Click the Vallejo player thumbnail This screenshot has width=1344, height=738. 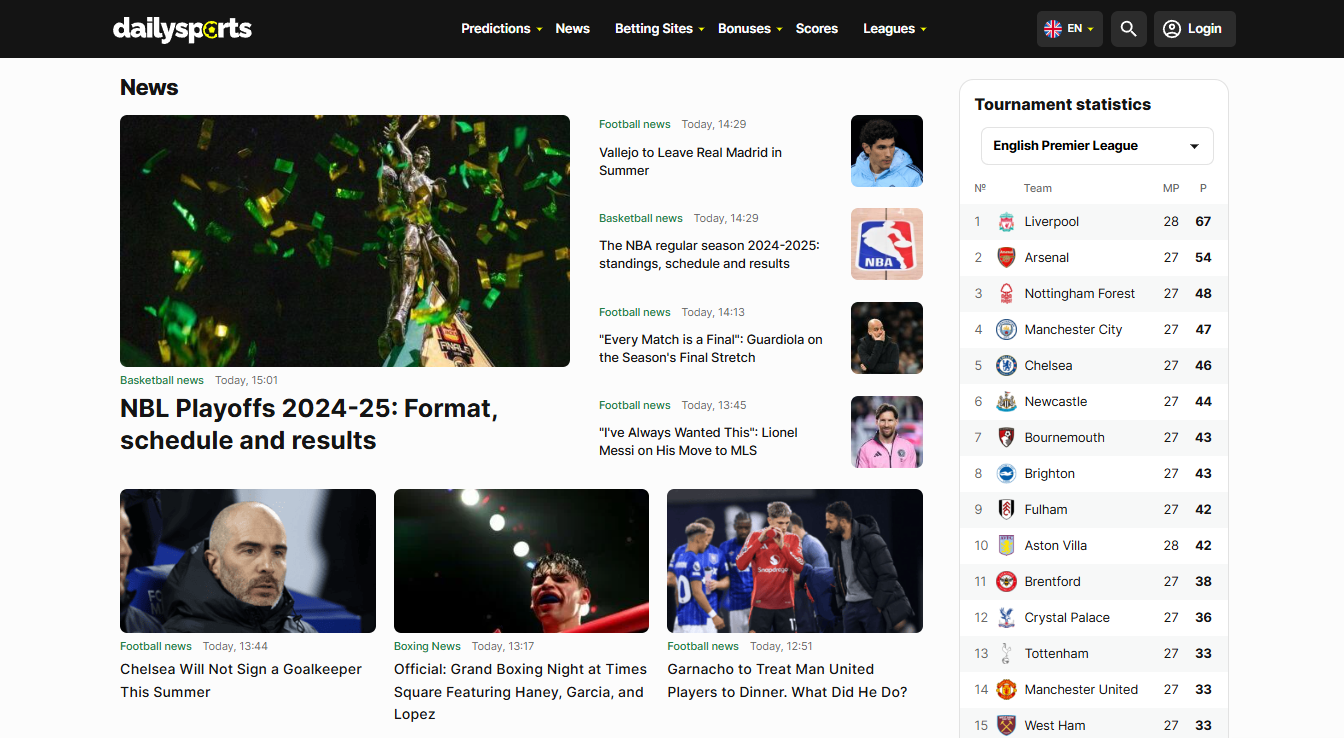tap(887, 151)
